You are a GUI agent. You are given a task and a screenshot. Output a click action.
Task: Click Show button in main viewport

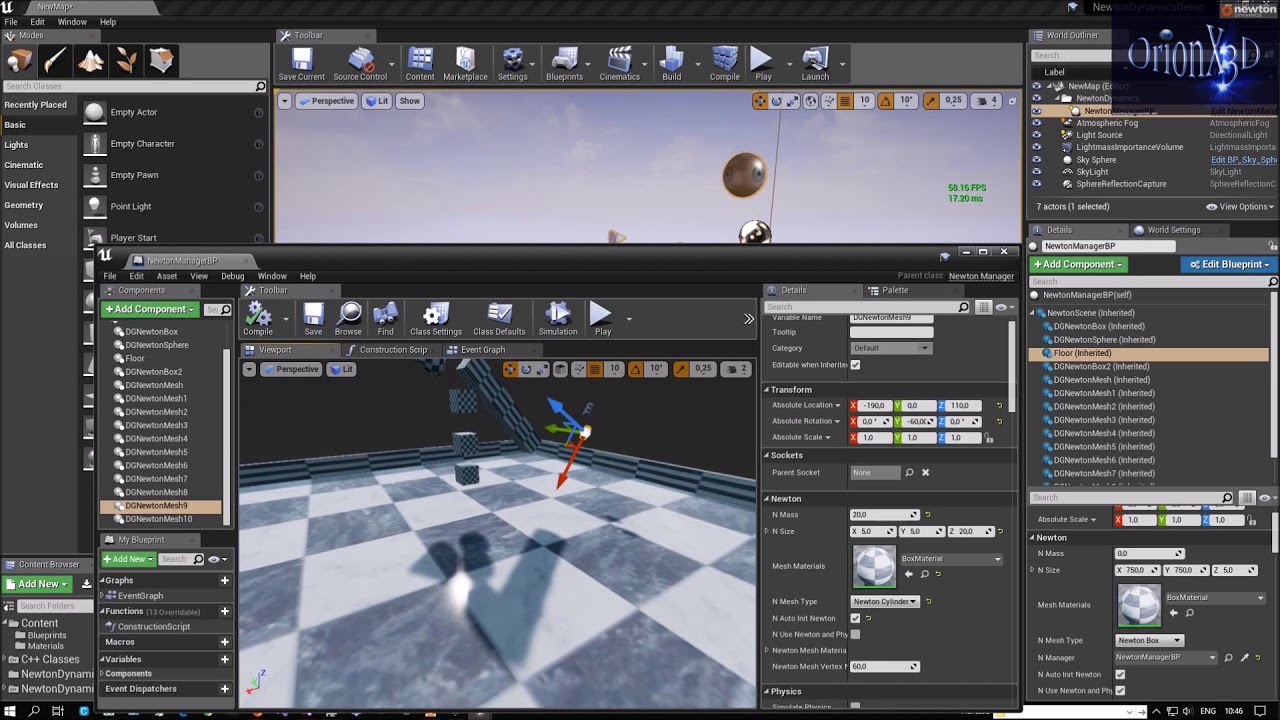[x=410, y=101]
